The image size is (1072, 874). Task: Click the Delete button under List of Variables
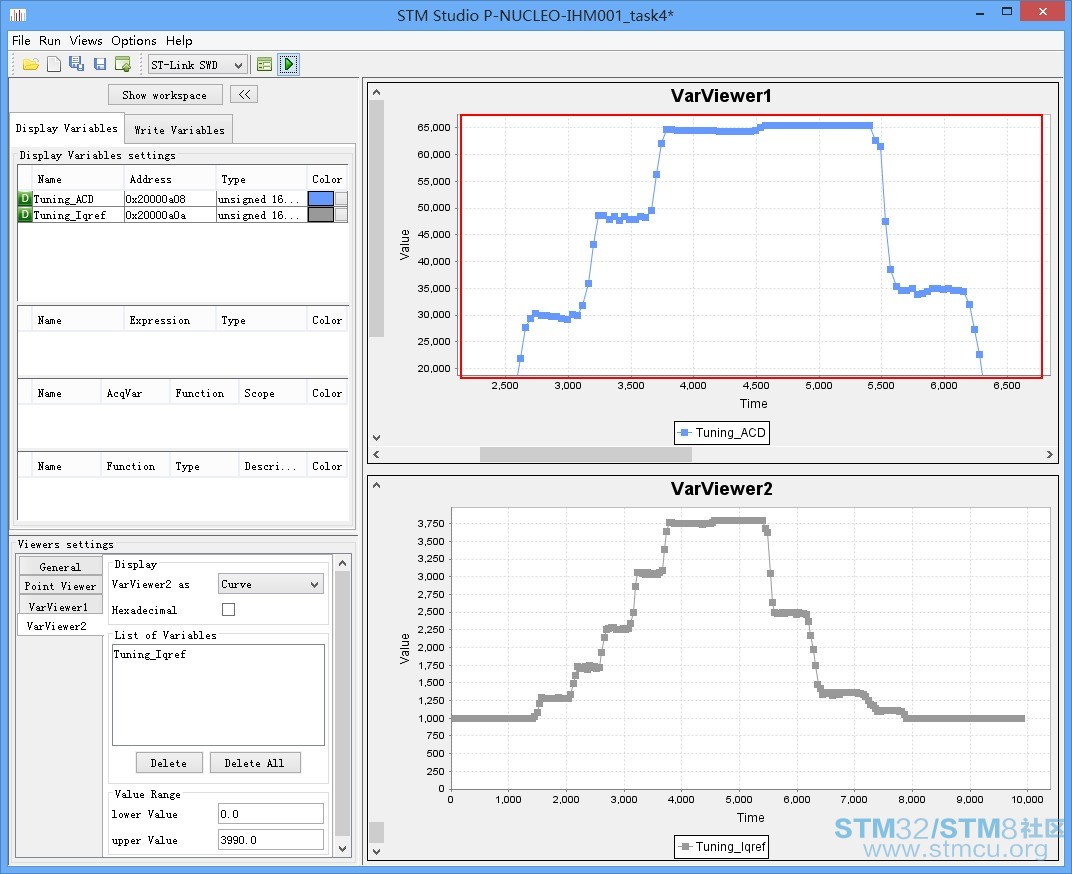pos(169,763)
